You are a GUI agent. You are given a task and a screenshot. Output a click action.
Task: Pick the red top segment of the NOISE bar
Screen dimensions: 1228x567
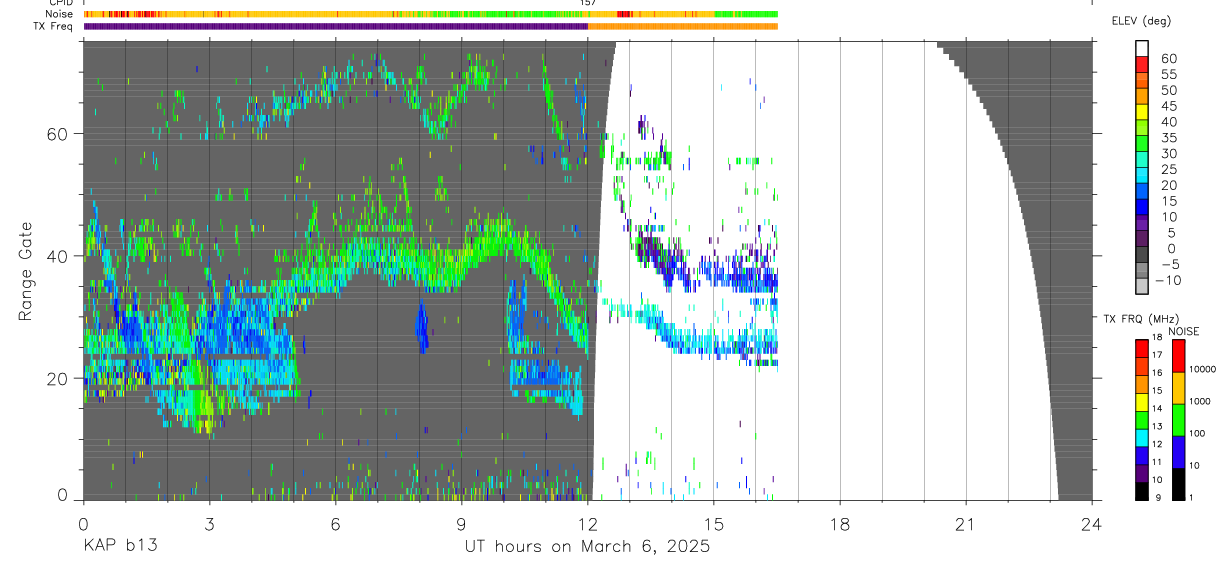pos(1178,355)
